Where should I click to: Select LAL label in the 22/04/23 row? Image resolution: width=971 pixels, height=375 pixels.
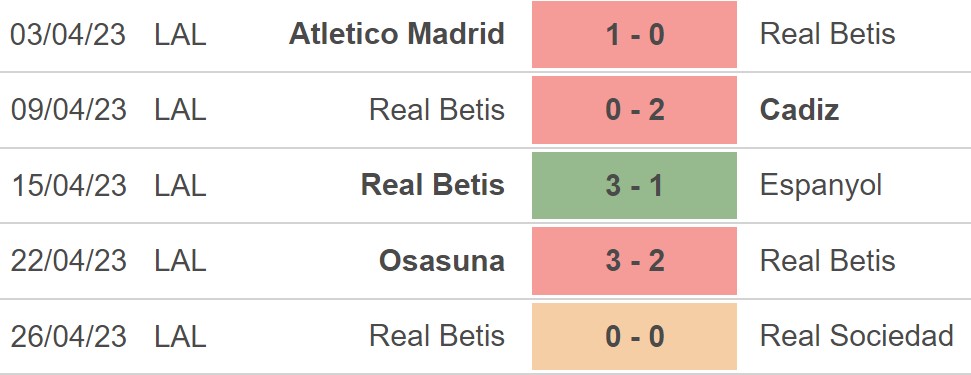coord(180,261)
